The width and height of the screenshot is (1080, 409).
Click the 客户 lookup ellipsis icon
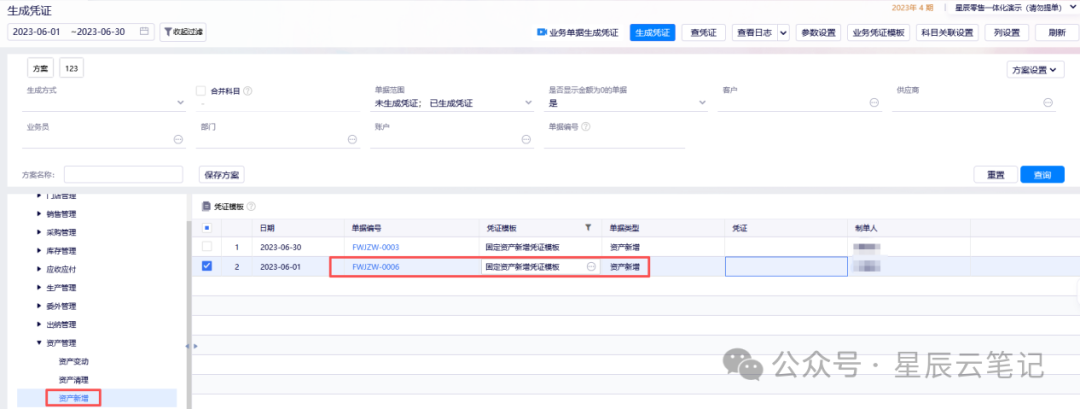click(874, 103)
